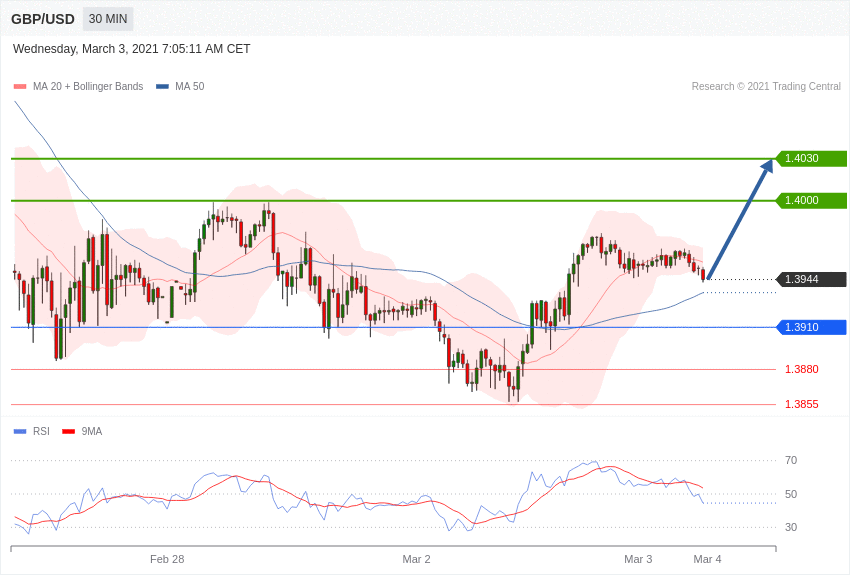
Task: Click the GBP/USD pair title
Action: coord(43,19)
